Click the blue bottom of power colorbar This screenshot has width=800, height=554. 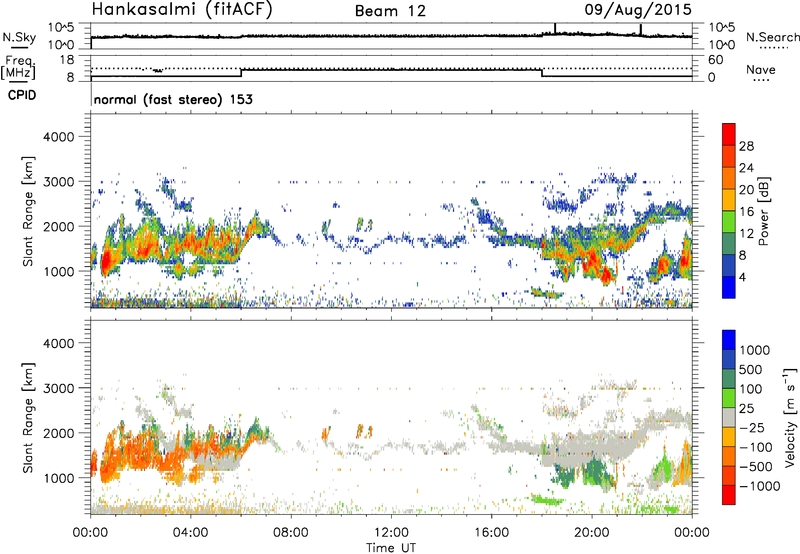pyautogui.click(x=729, y=287)
